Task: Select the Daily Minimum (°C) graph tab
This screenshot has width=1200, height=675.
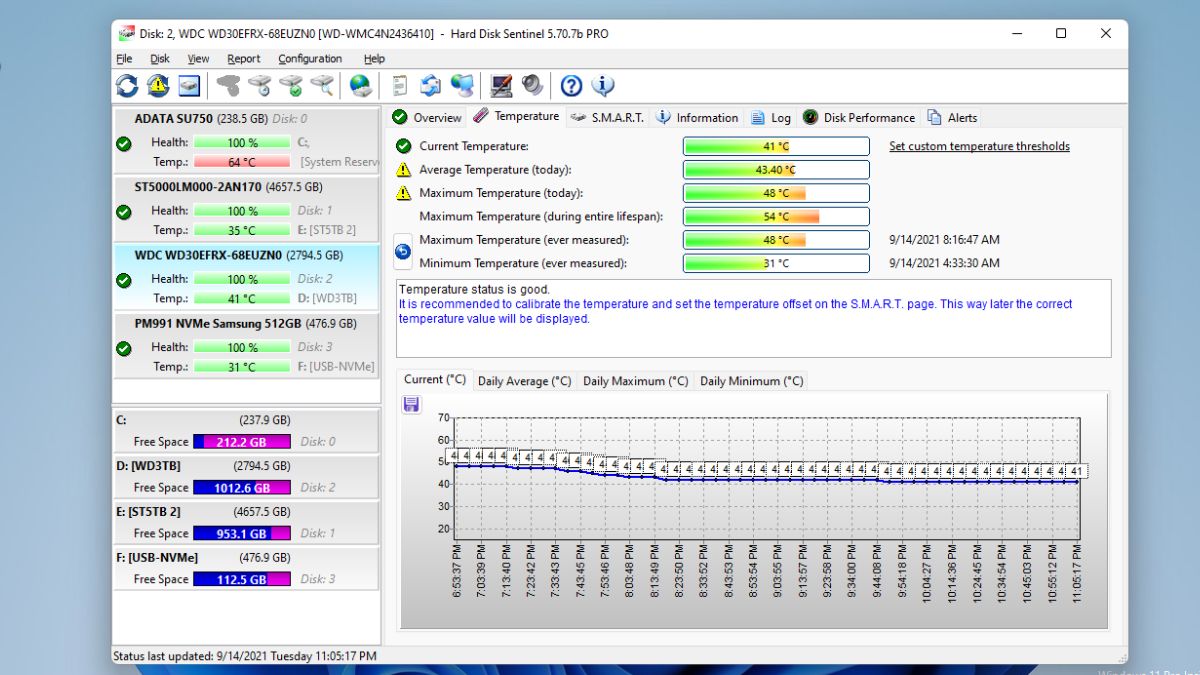Action: 752,381
